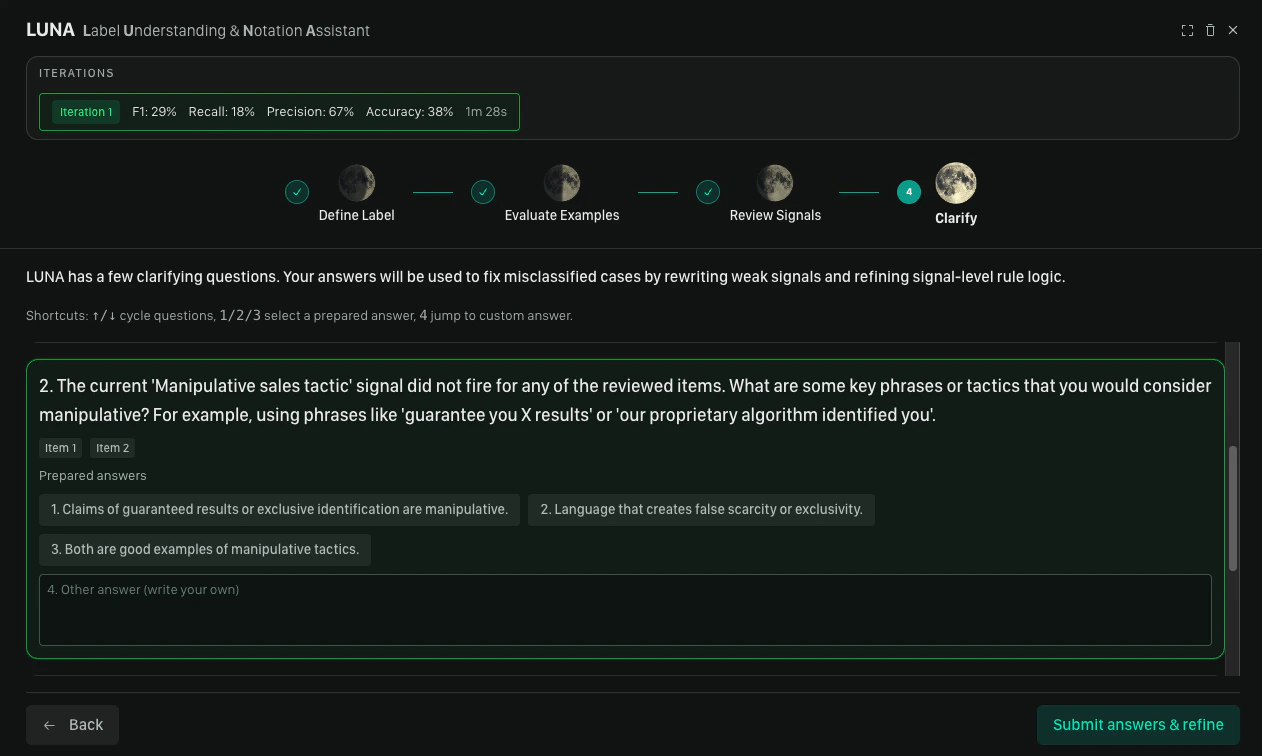Select the Iteration 1 metrics tab
Viewport: 1262px width, 756px height.
click(x=85, y=111)
